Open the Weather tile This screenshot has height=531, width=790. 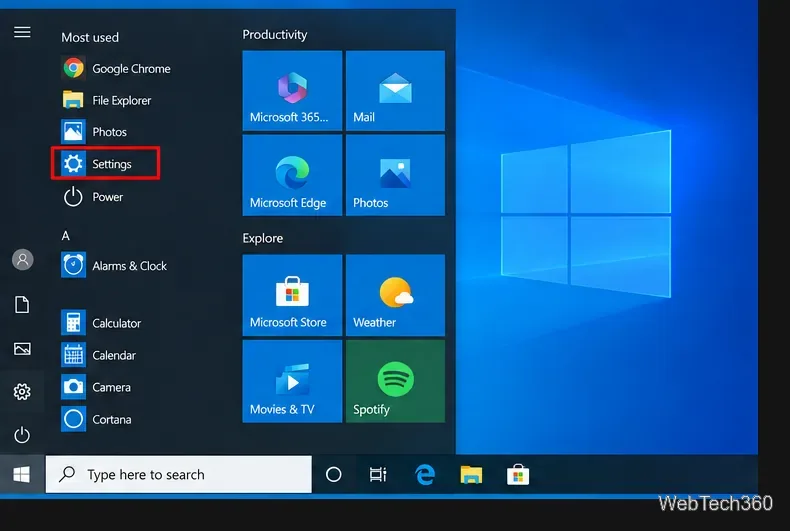point(396,295)
